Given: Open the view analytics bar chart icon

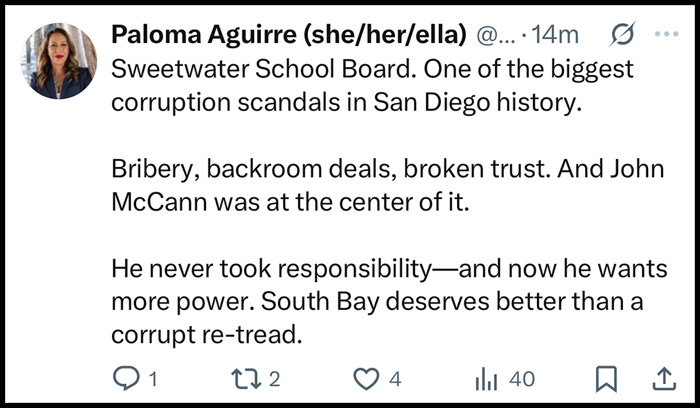Looking at the screenshot, I should click(x=485, y=379).
